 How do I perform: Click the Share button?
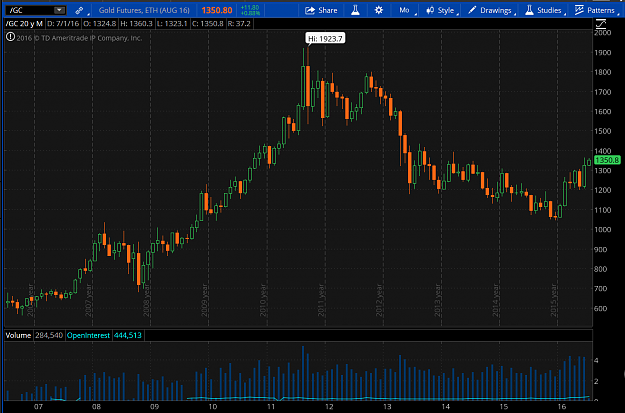point(321,10)
